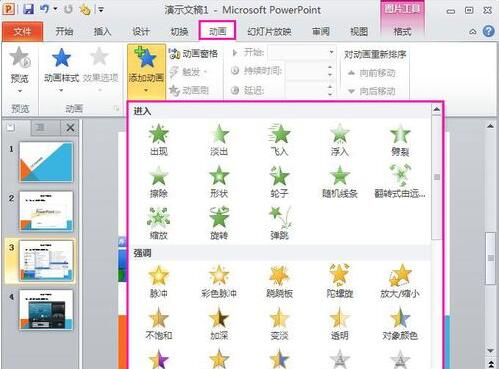This screenshot has height=369, width=499.
Task: Collapse the ribbon with caret icon
Action: click(x=473, y=32)
